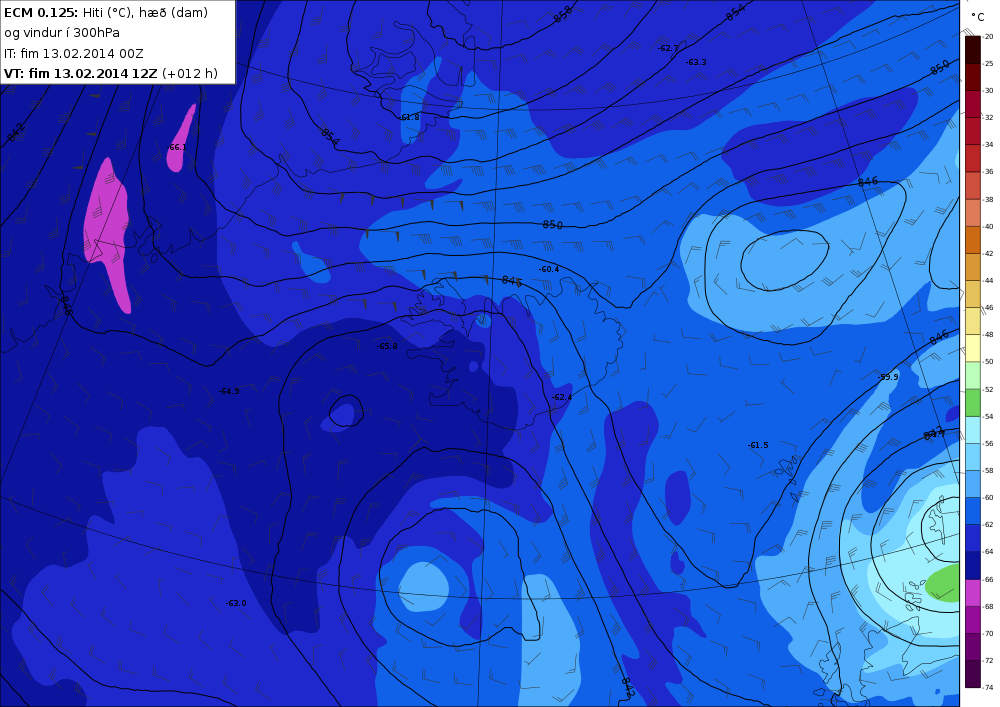The height and width of the screenshot is (707, 1000).
Task: Click the green warm patch beside the legend
Action: pos(943,583)
